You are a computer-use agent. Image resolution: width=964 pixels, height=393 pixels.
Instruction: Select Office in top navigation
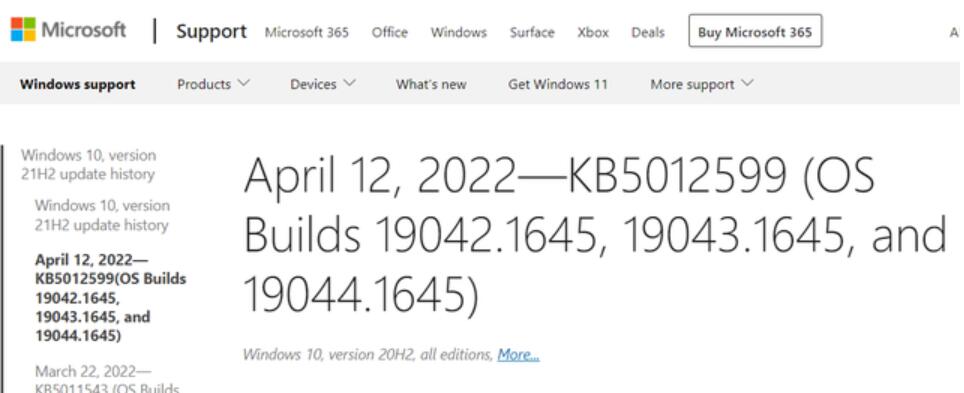[x=389, y=33]
